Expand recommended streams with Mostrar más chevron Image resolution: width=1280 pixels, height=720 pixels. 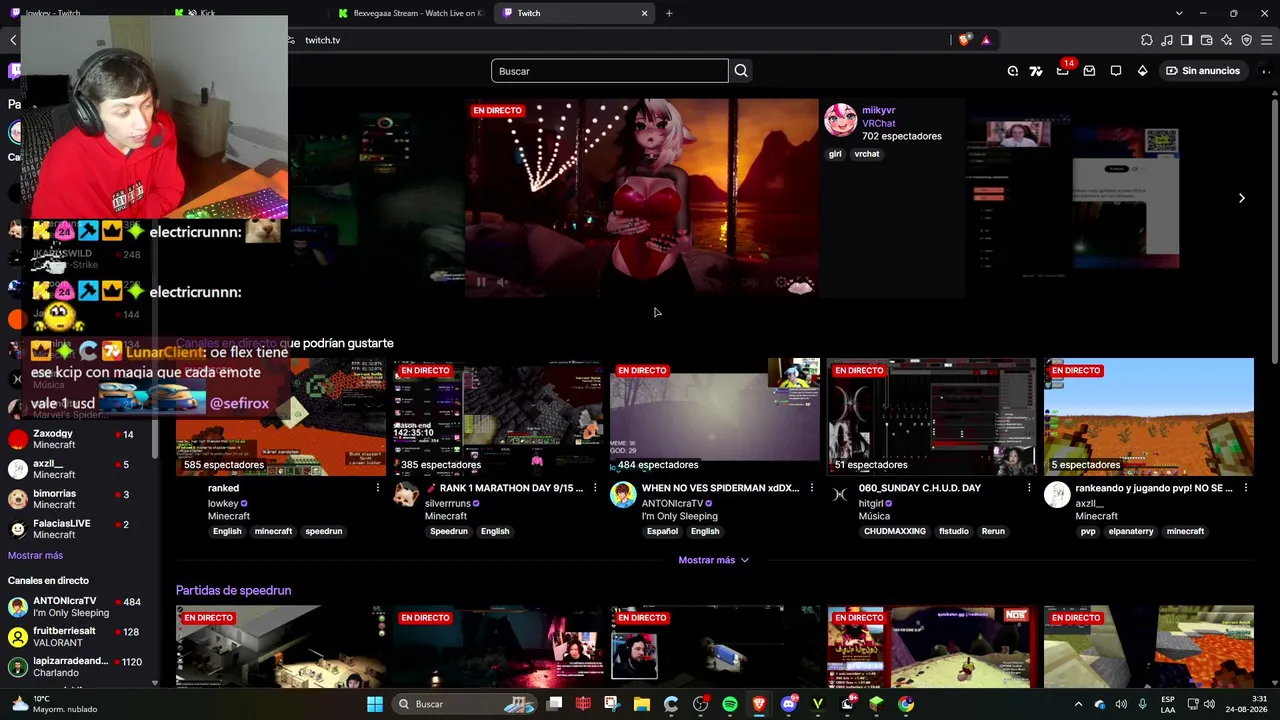714,560
